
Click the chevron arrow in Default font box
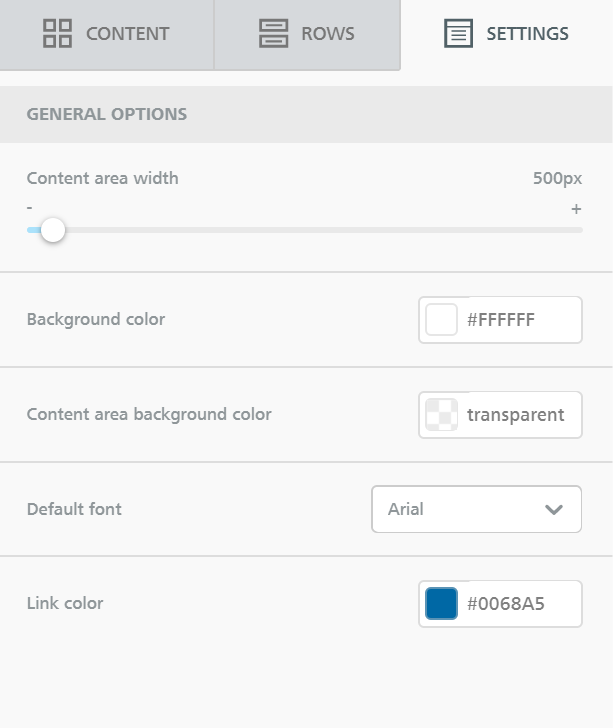pyautogui.click(x=554, y=509)
